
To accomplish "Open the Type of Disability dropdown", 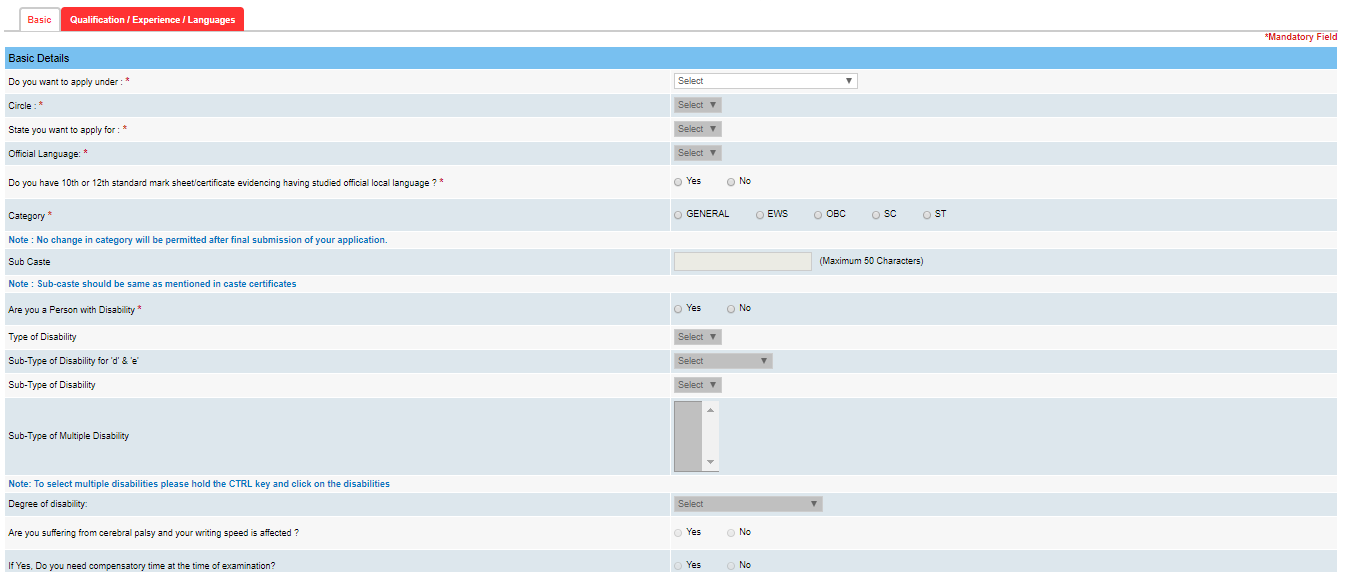I will (x=697, y=337).
